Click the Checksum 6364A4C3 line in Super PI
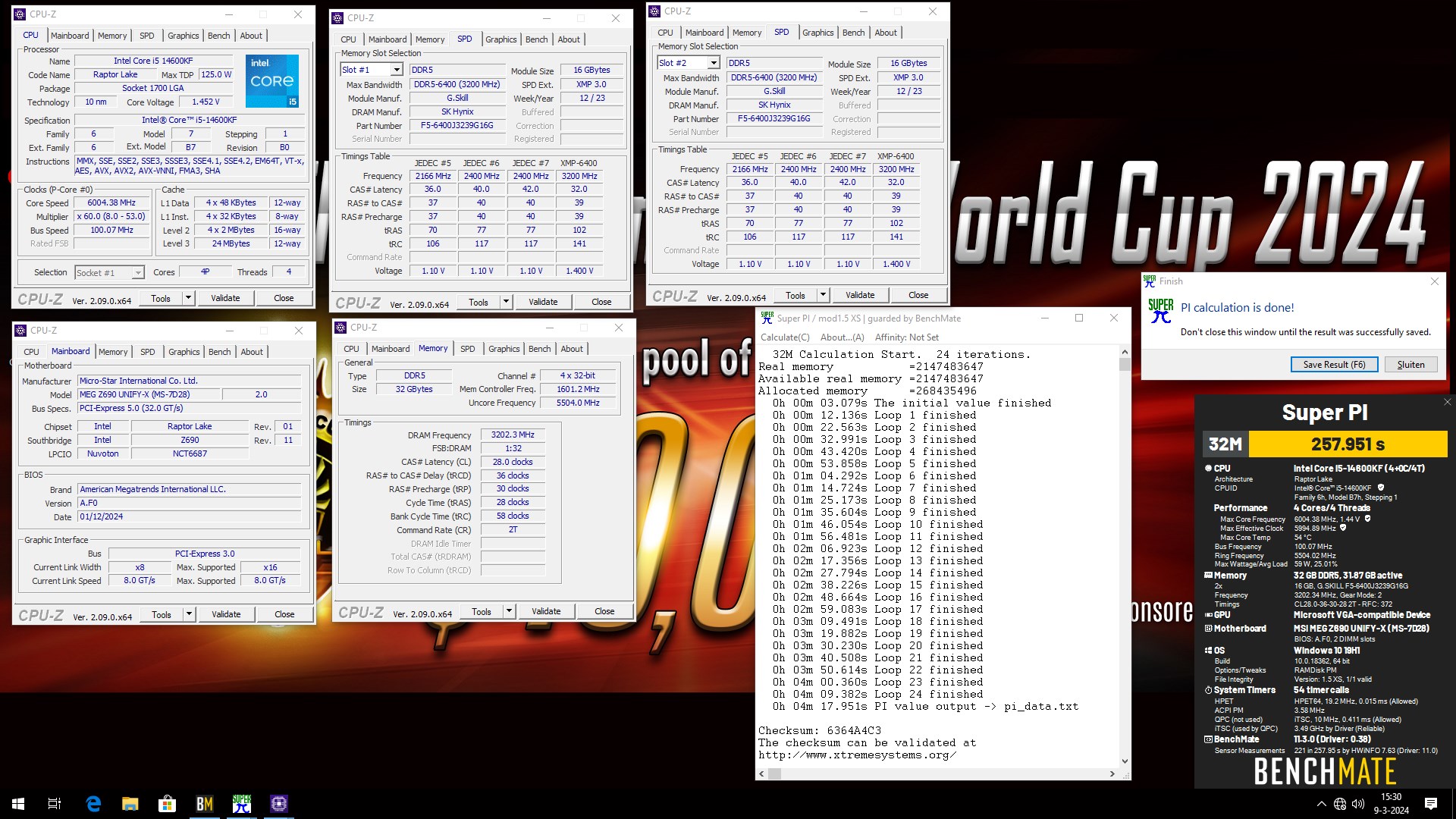 820,731
